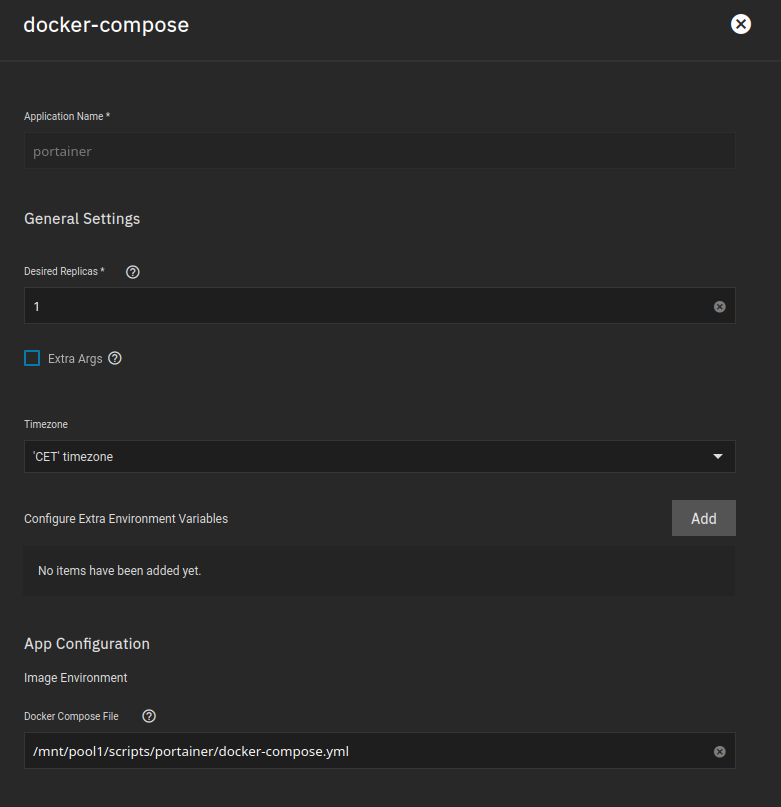The width and height of the screenshot is (781, 807).
Task: Clear the Docker Compose File path
Action: 719,751
